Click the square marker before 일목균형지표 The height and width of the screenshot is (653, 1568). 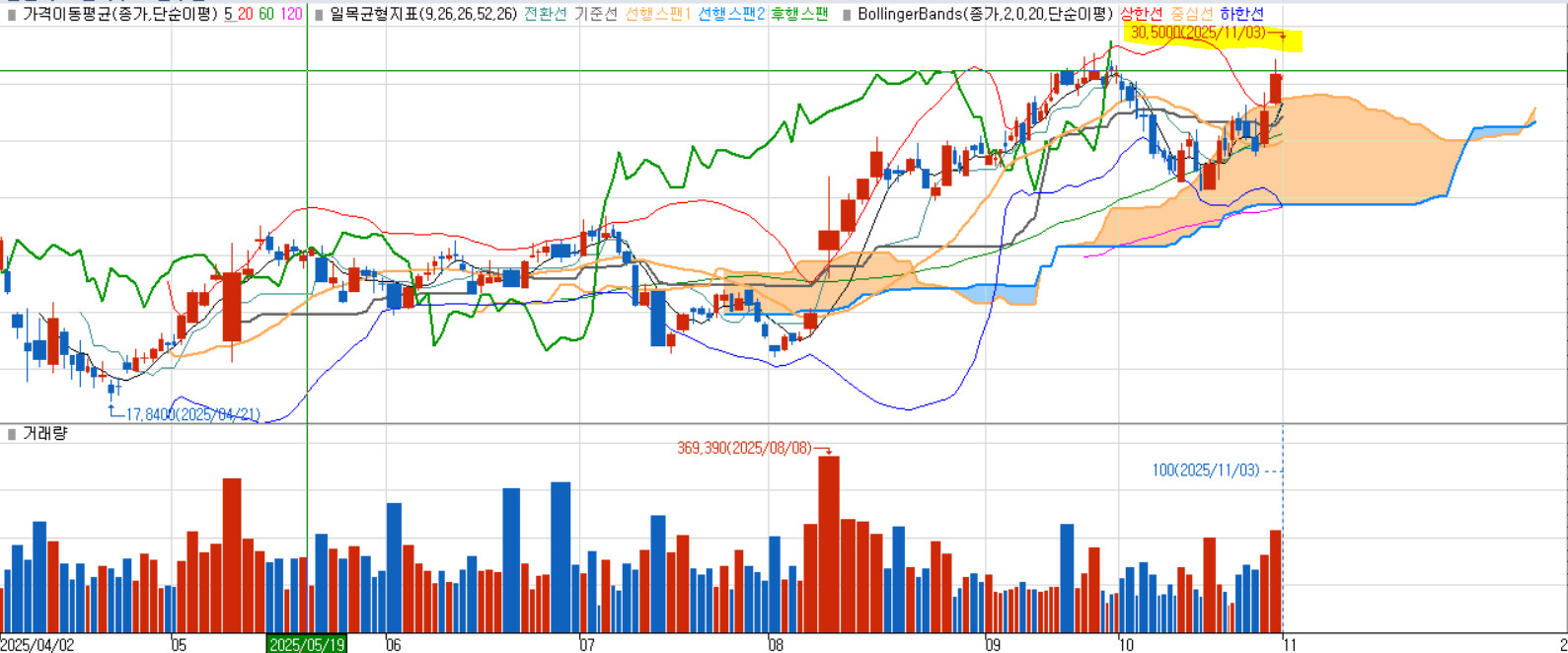pos(319,15)
